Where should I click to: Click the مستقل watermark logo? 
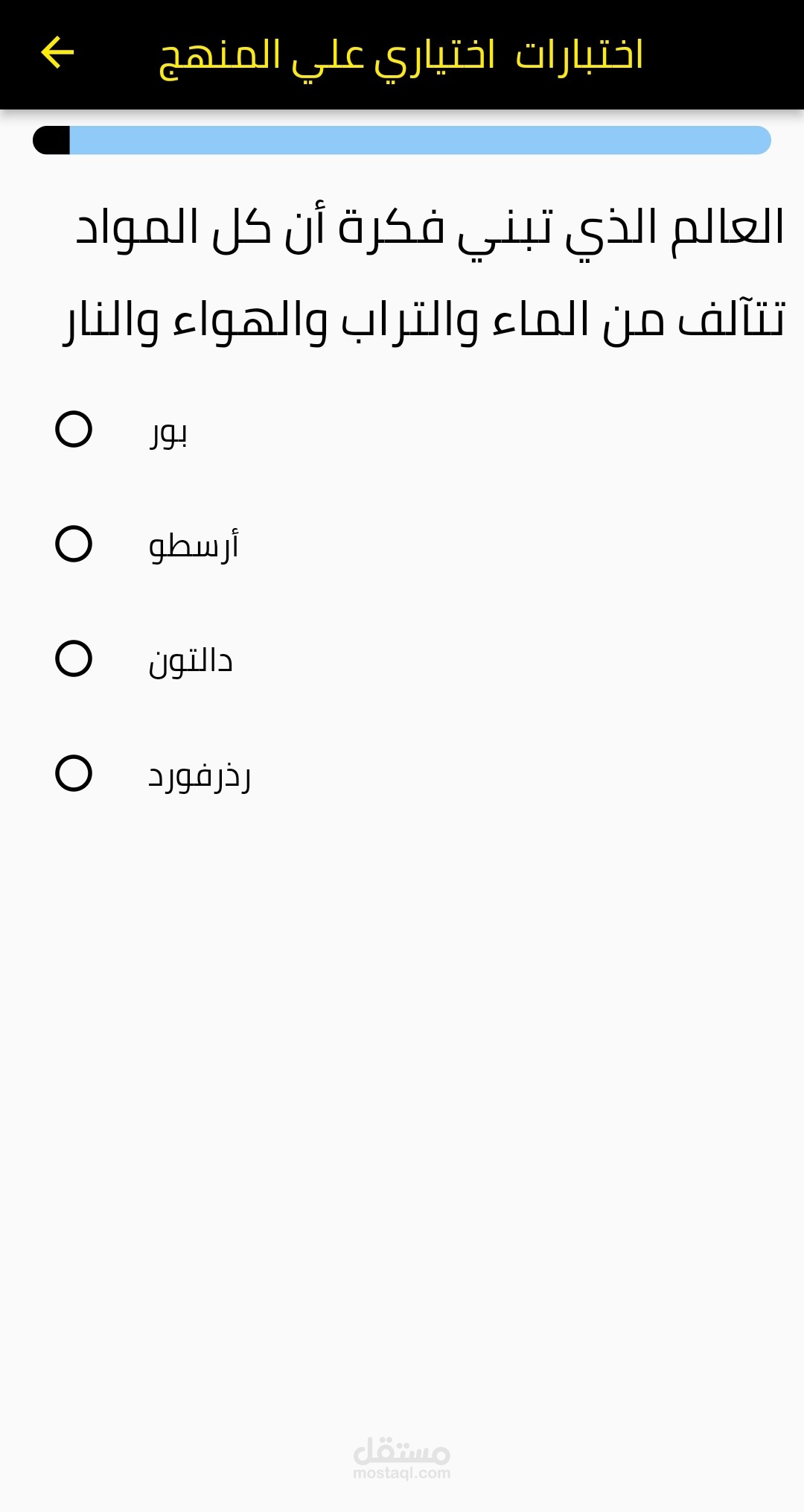click(x=402, y=1449)
